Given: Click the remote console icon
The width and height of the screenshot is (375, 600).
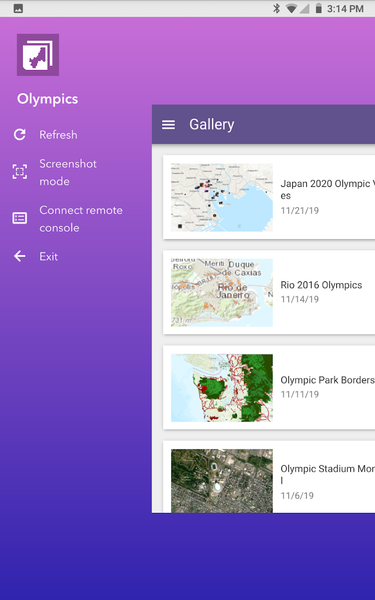Looking at the screenshot, I should (x=20, y=218).
